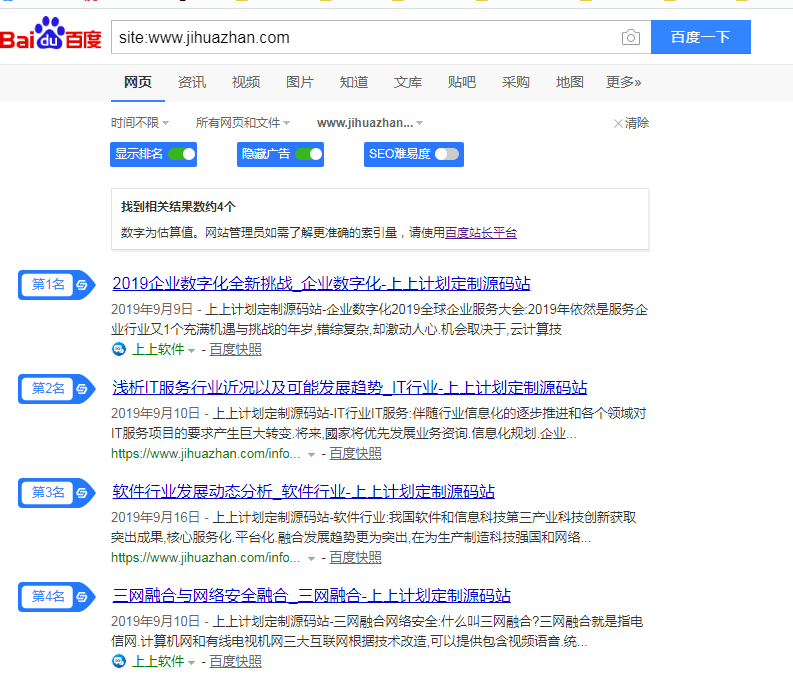793x689 pixels.
Task: Open result 浅析IT服务行业近况以及可能发展趋势
Action: (349, 387)
